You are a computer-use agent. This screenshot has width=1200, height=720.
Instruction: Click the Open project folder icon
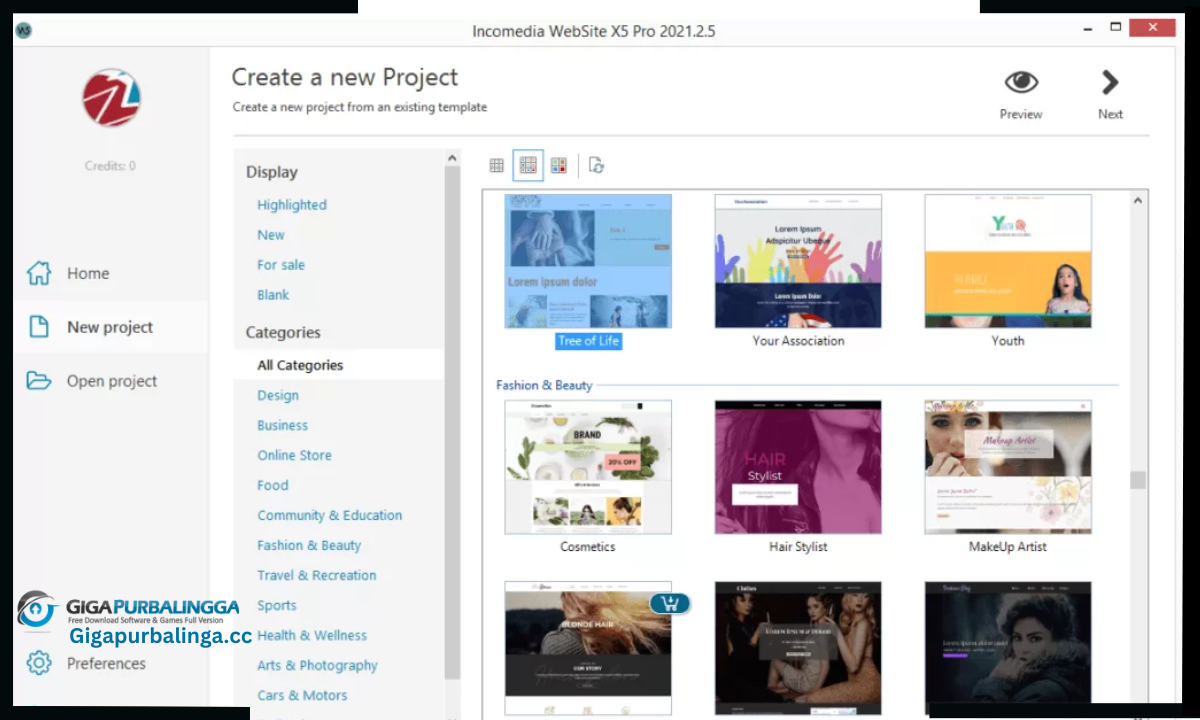38,381
